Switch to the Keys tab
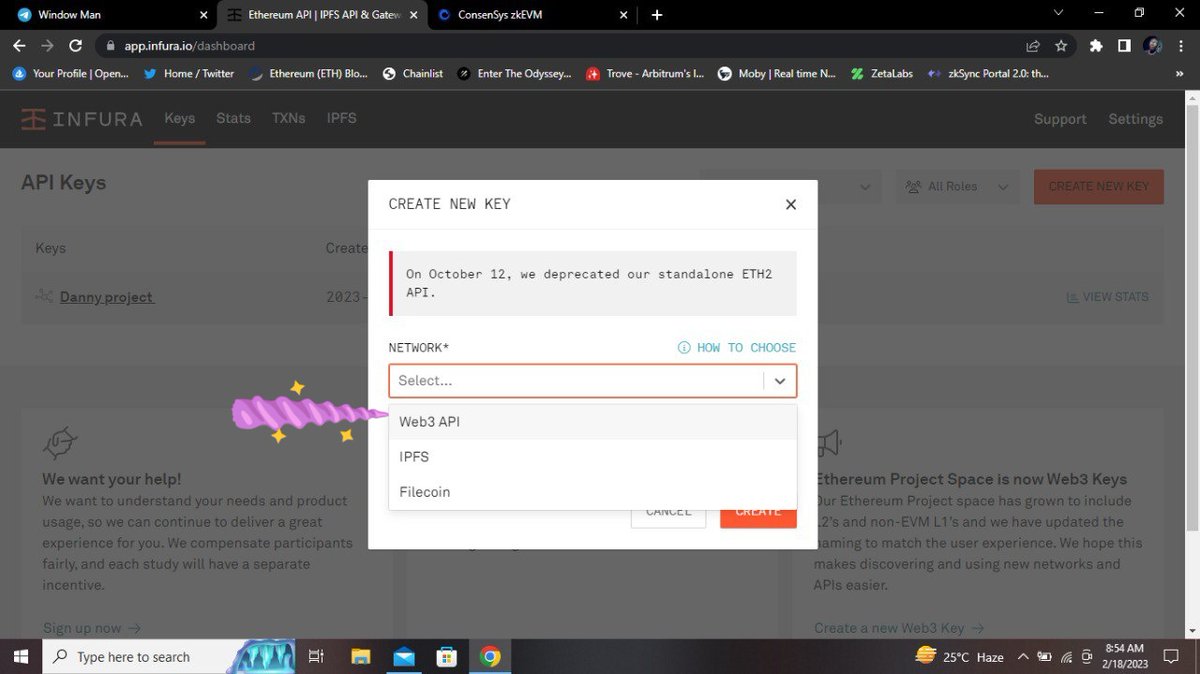The image size is (1200, 674). click(x=180, y=118)
